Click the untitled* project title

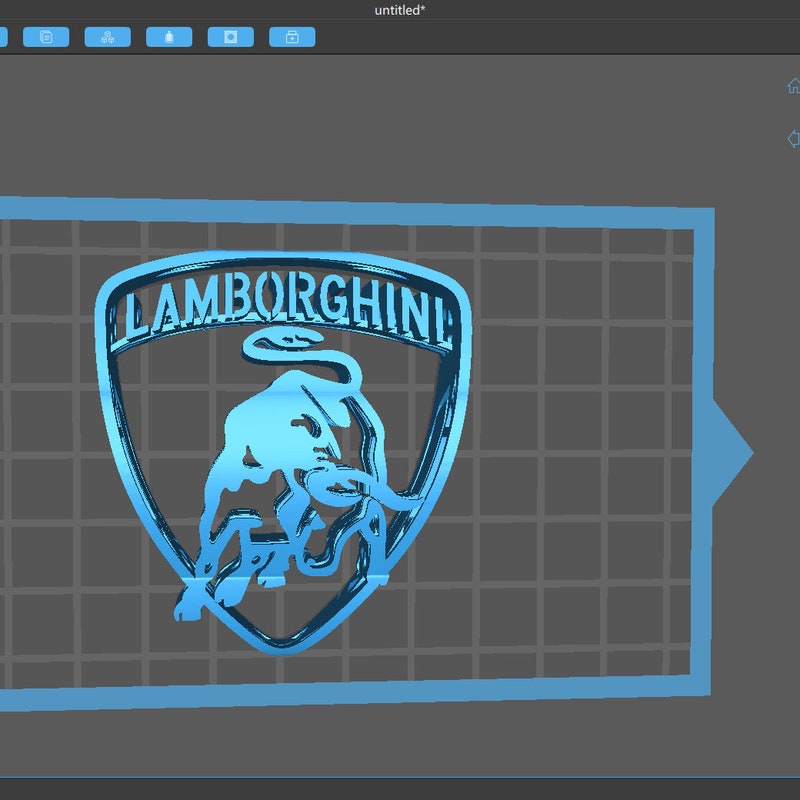coord(399,9)
